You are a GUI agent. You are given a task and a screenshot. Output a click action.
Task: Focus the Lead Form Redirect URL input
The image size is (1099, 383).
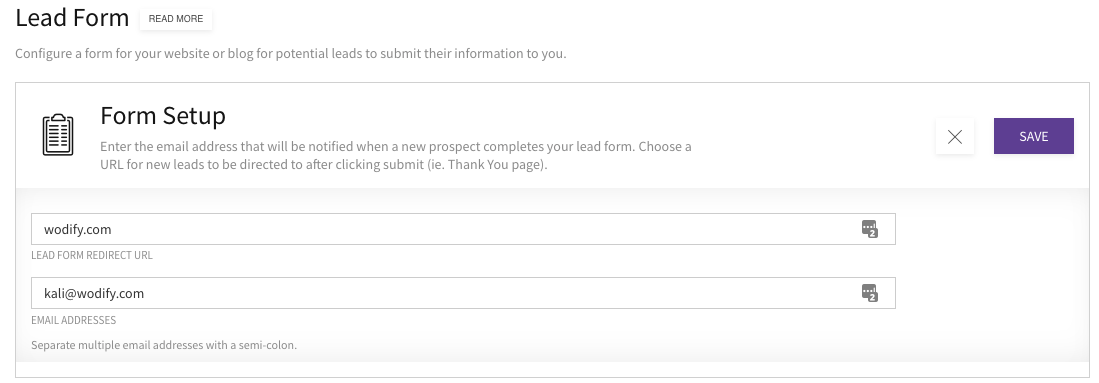[x=463, y=229]
